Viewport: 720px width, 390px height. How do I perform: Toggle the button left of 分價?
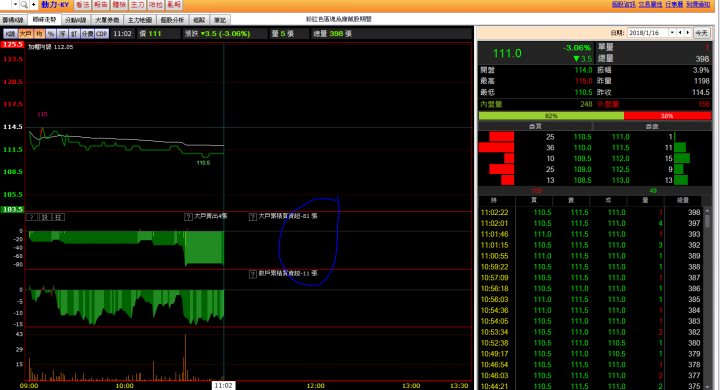74,34
